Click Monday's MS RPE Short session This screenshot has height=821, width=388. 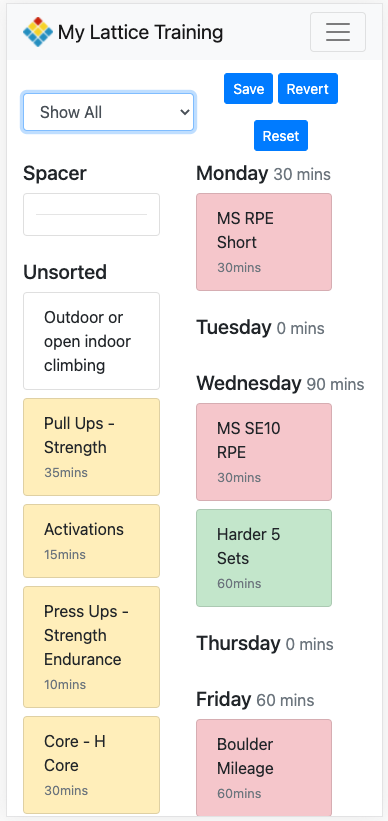pos(264,242)
